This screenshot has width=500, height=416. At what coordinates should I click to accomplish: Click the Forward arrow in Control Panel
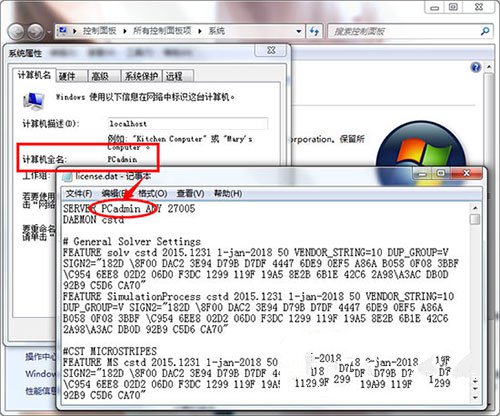coord(36,32)
